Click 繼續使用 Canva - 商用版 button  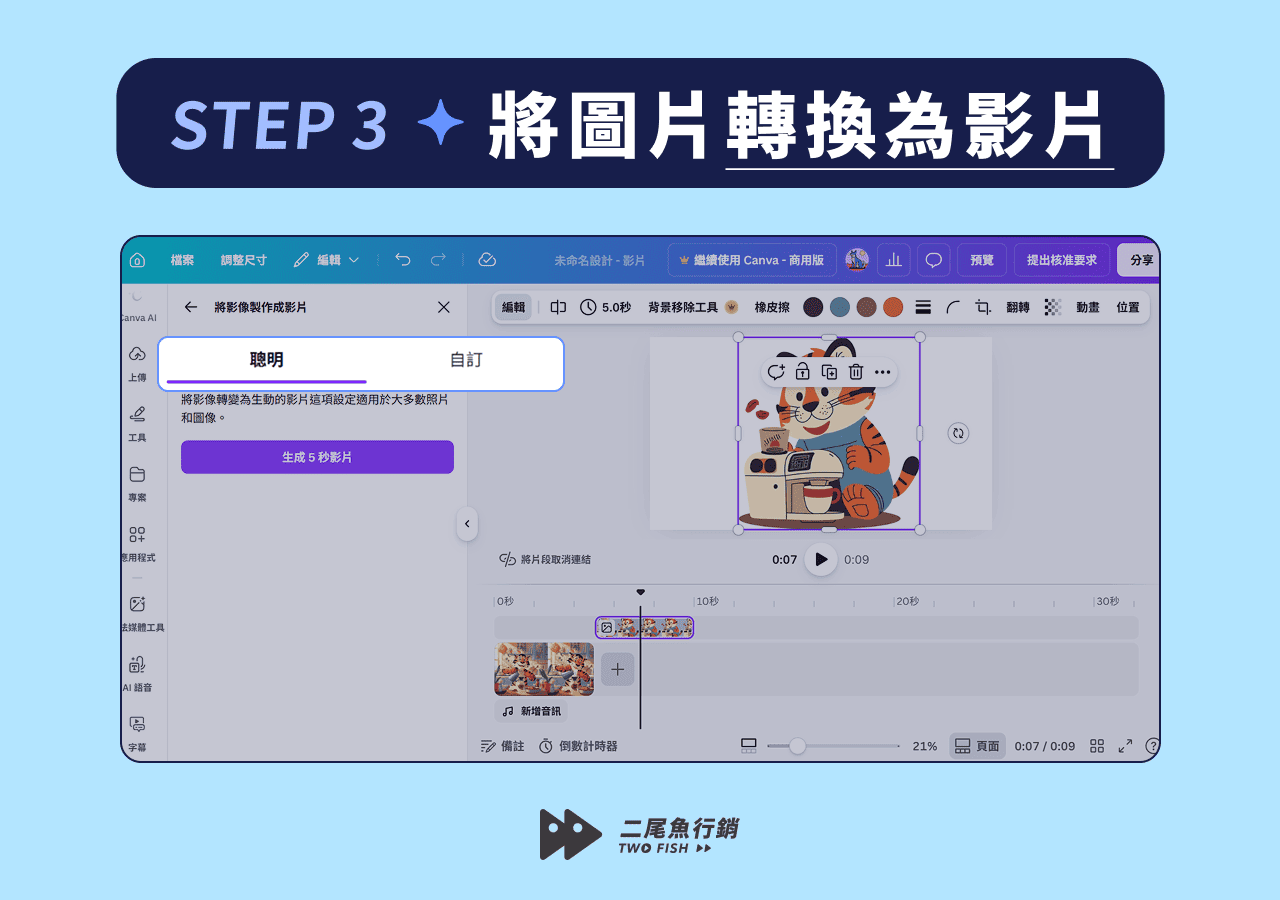click(751, 260)
